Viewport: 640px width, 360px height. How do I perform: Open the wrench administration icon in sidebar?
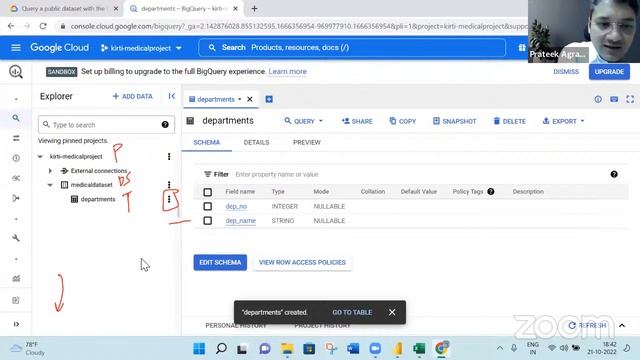16,238
